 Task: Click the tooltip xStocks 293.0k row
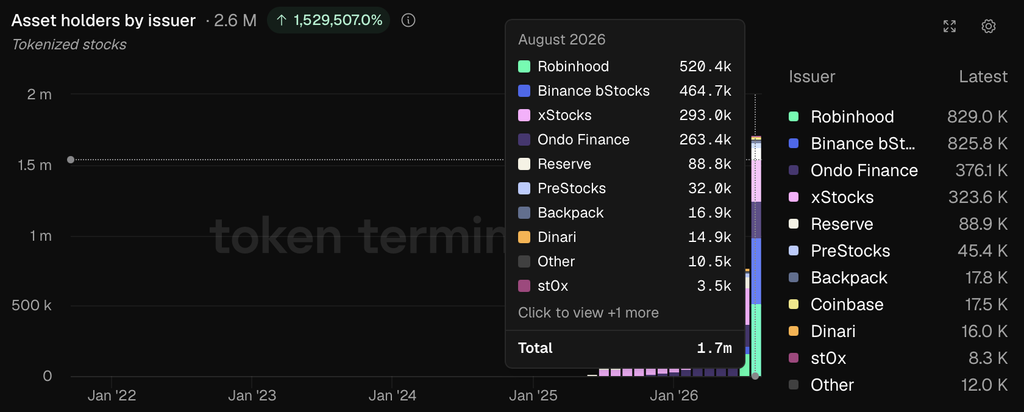[624, 116]
